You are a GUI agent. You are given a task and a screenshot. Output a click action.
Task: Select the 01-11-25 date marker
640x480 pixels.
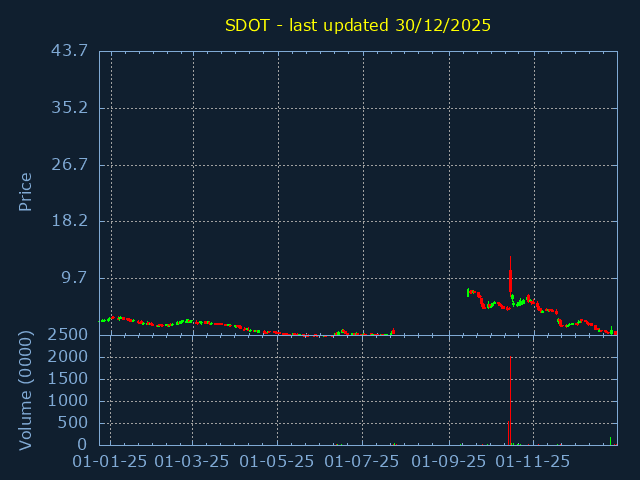pyautogui.click(x=534, y=462)
